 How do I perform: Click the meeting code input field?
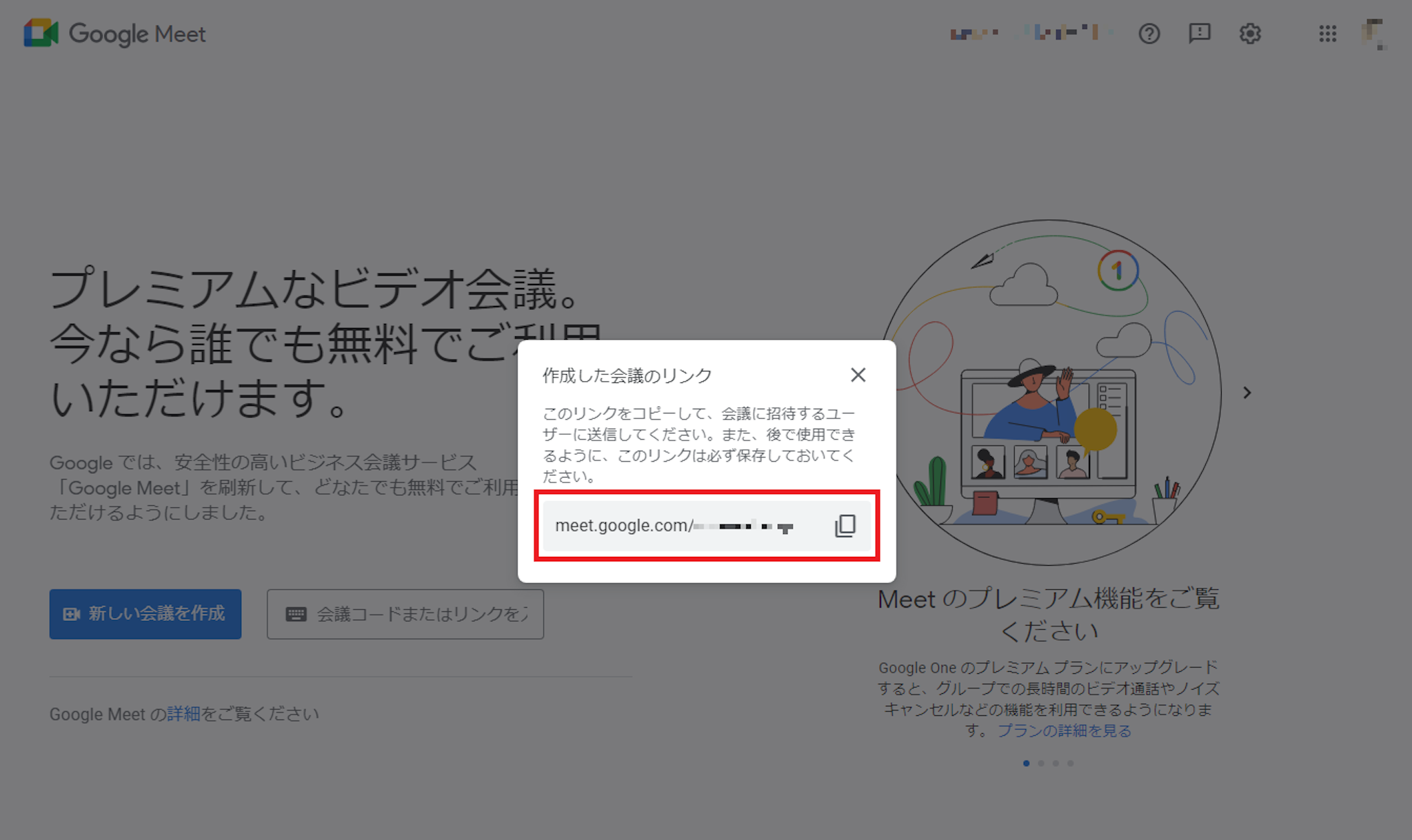click(421, 613)
